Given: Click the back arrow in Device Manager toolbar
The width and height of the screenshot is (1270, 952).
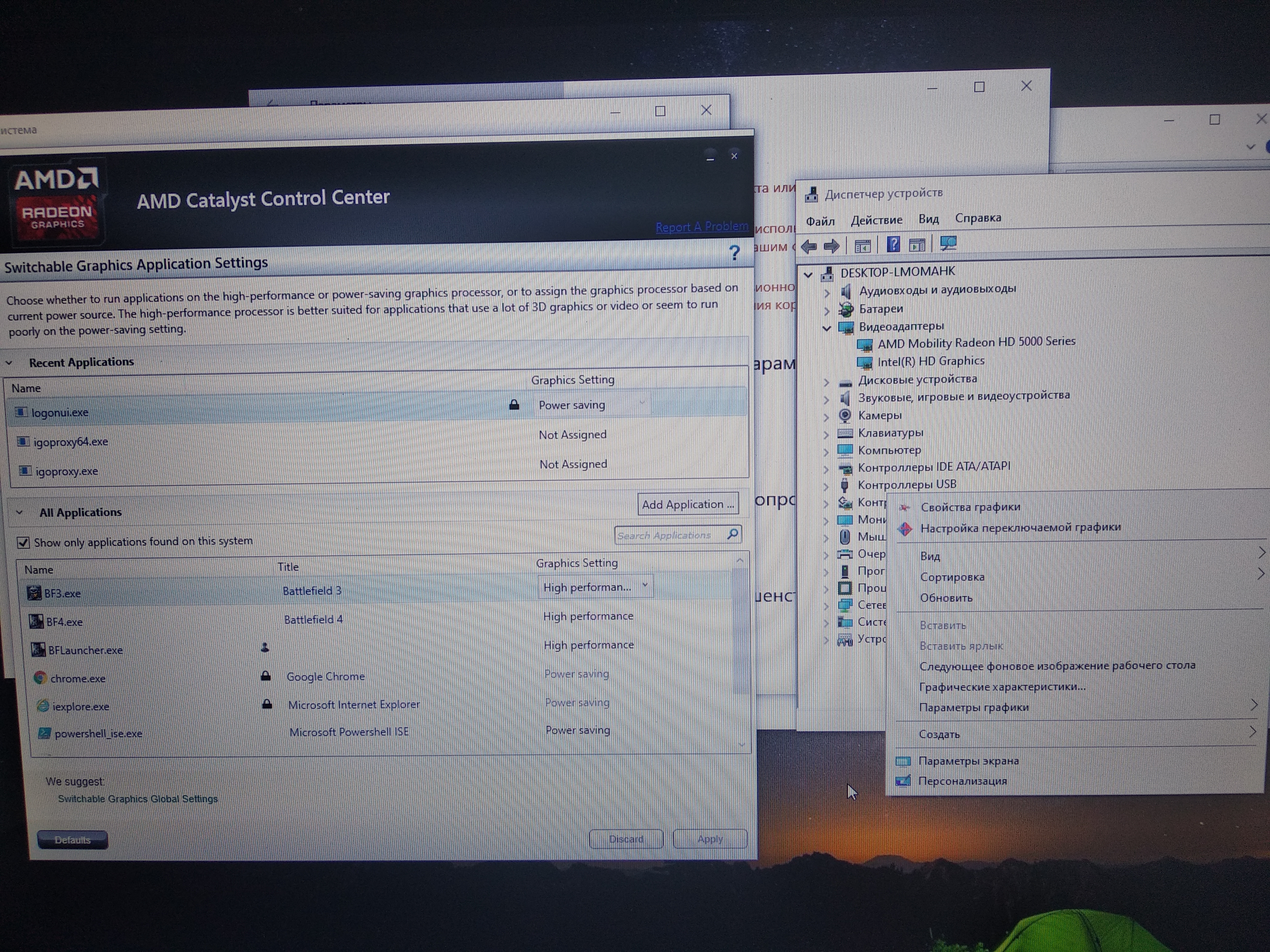Looking at the screenshot, I should (x=809, y=247).
